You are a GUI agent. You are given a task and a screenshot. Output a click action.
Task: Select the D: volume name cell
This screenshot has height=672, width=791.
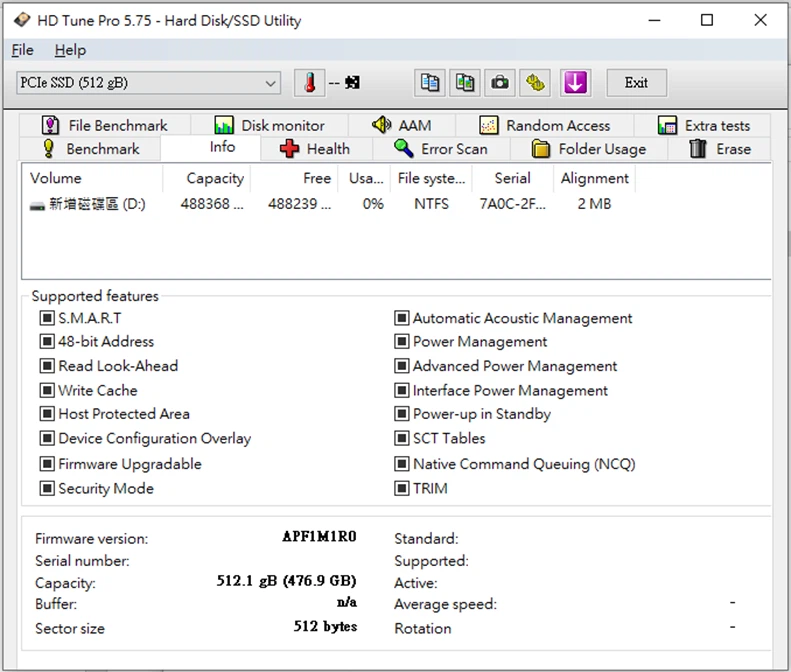click(x=97, y=204)
